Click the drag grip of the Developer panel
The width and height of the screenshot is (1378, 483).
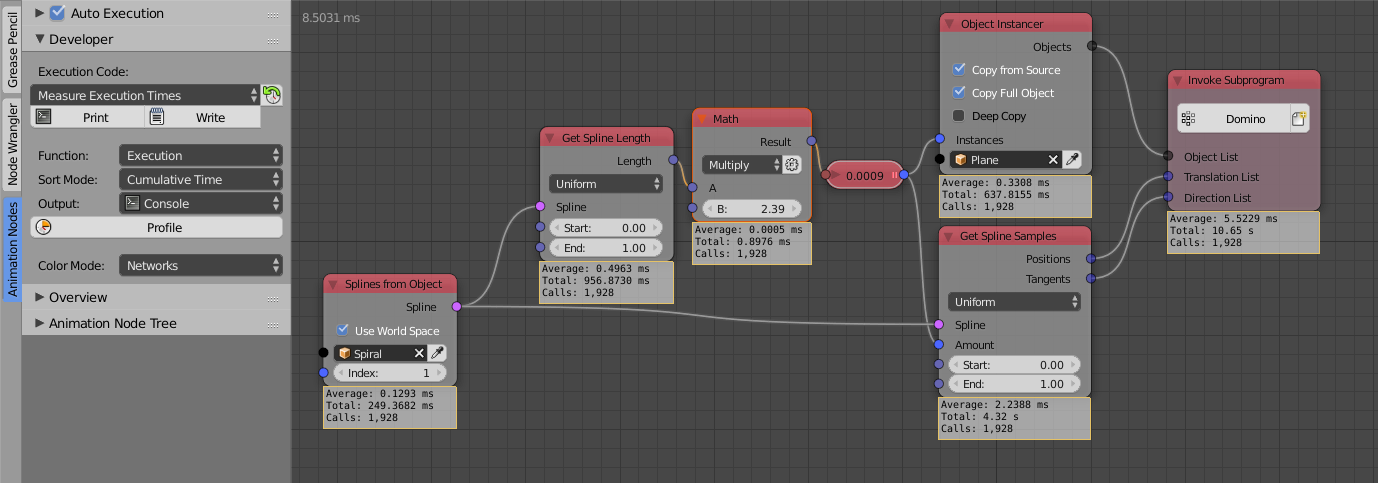coord(273,40)
